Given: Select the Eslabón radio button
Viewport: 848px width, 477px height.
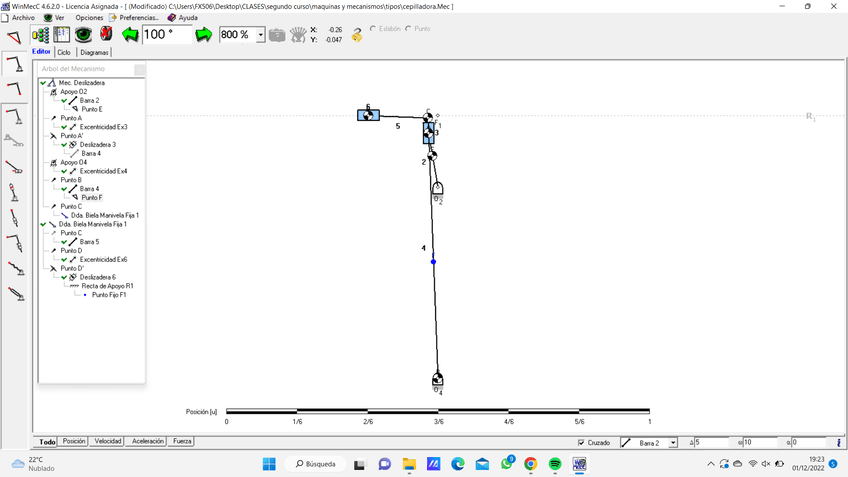Looking at the screenshot, I should (374, 29).
